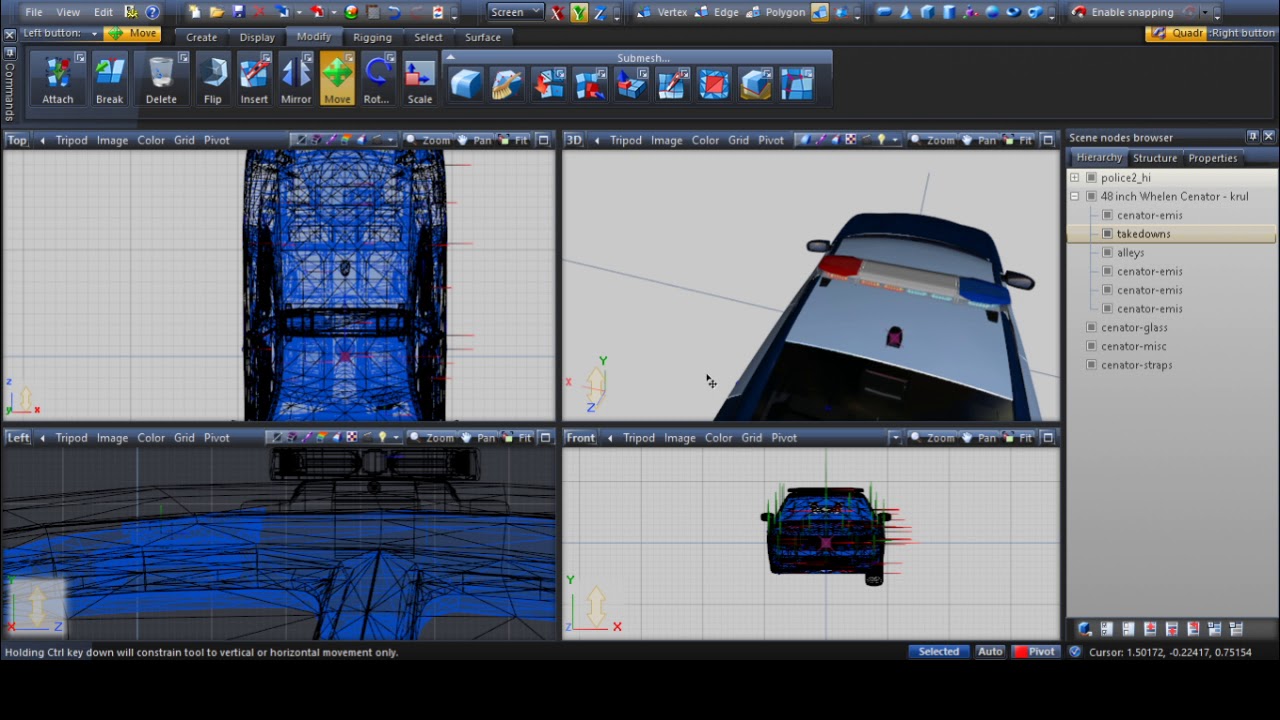The height and width of the screenshot is (720, 1280).
Task: Toggle checkbox beside takedowns node
Action: tap(1107, 234)
